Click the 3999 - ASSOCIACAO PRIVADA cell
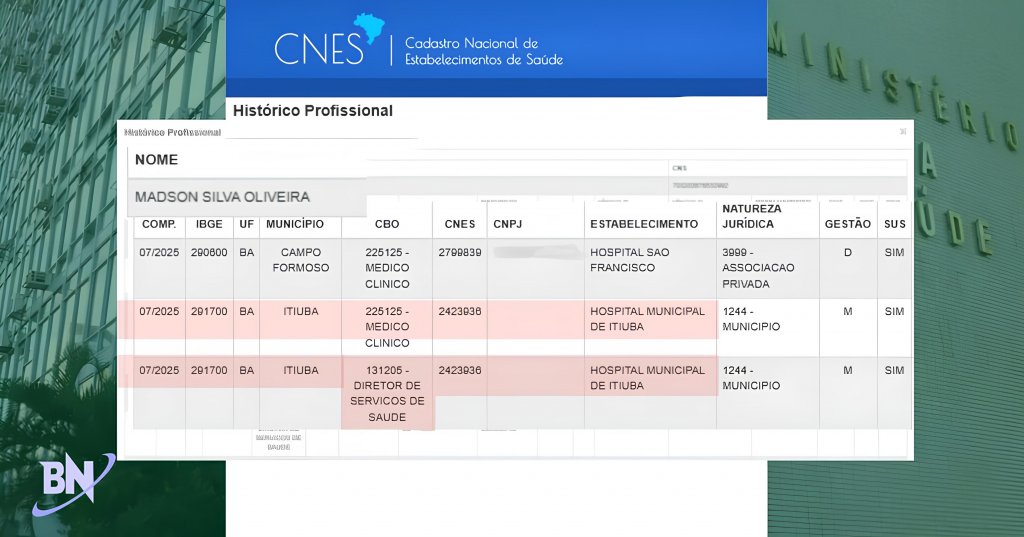 point(757,268)
